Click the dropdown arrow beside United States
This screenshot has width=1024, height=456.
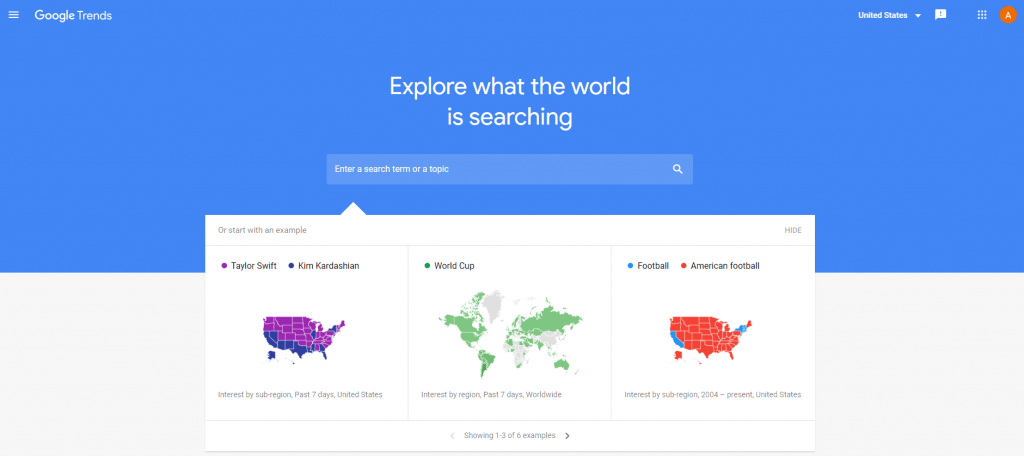pyautogui.click(x=918, y=16)
